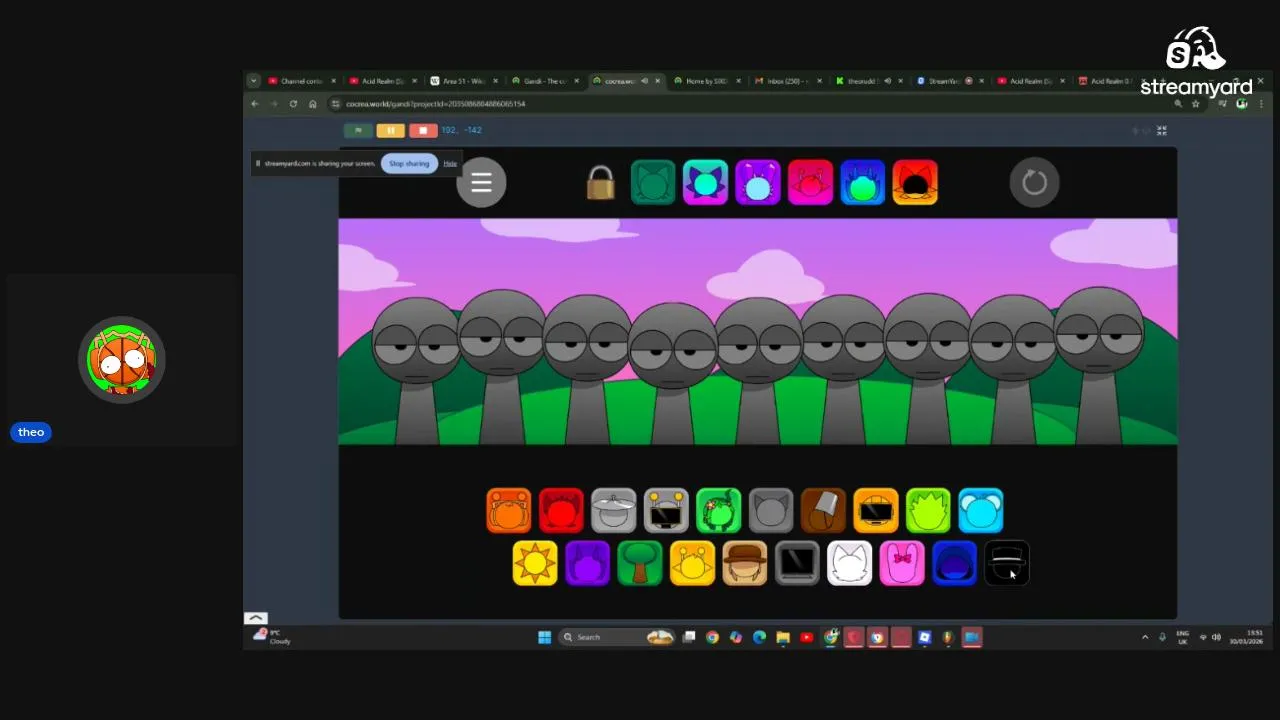This screenshot has height=720, width=1280.
Task: Click the grey circular reset button
Action: (1034, 183)
